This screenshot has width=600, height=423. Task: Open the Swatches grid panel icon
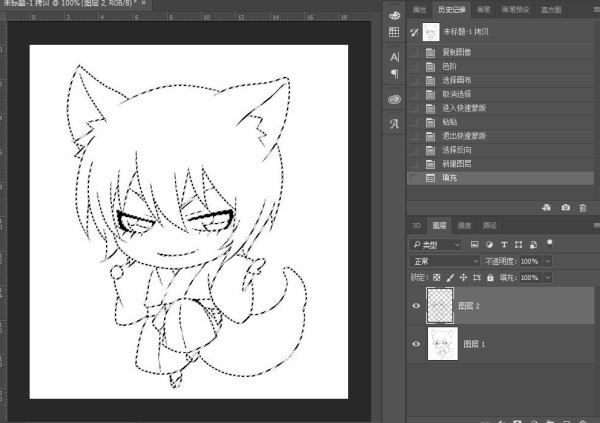coord(394,32)
